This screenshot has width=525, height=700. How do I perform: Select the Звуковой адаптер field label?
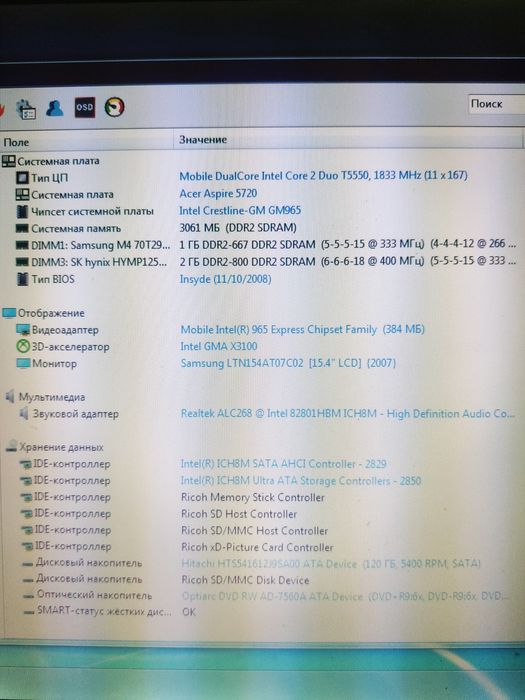76,414
